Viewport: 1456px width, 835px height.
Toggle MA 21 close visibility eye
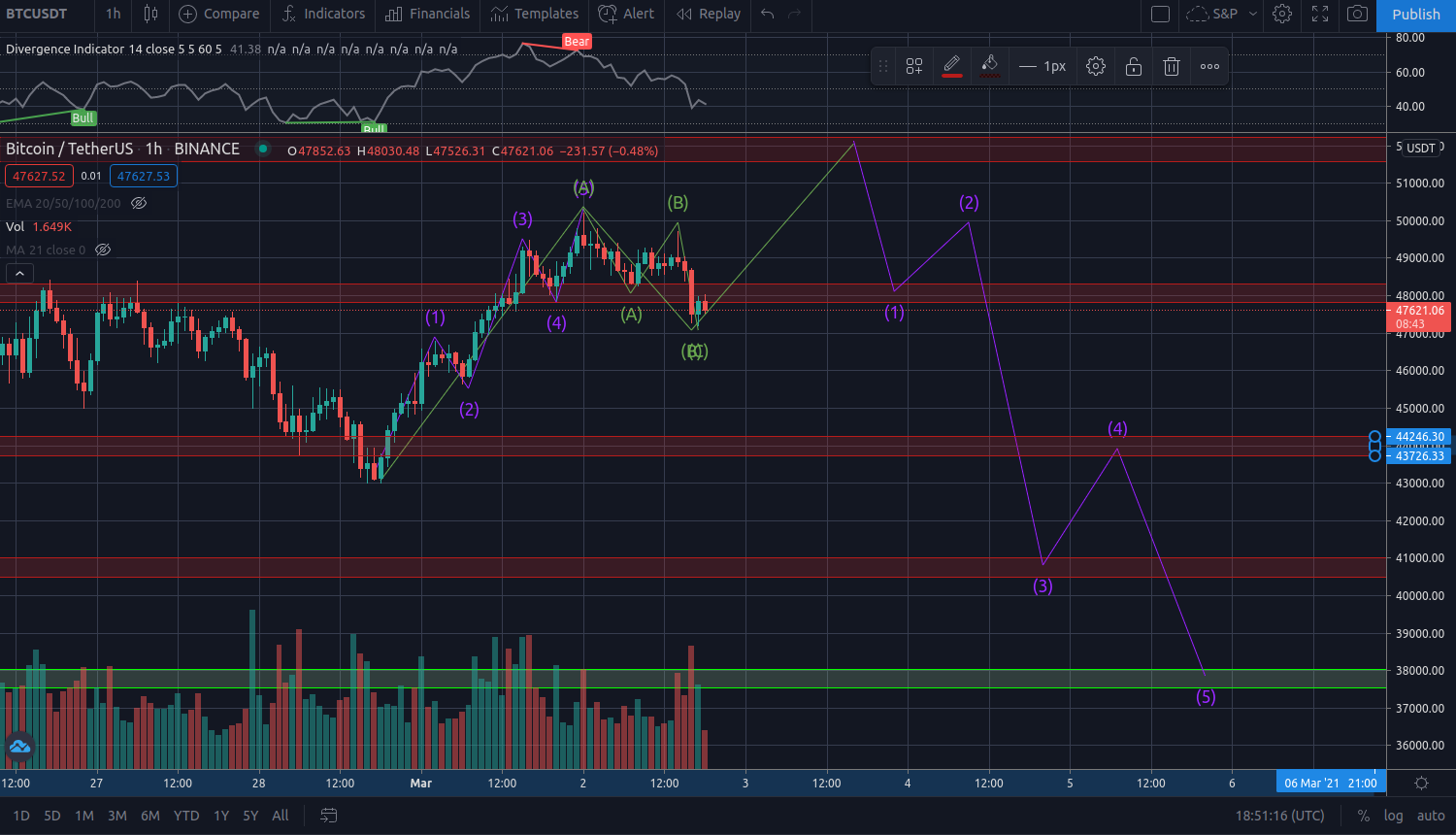(103, 250)
